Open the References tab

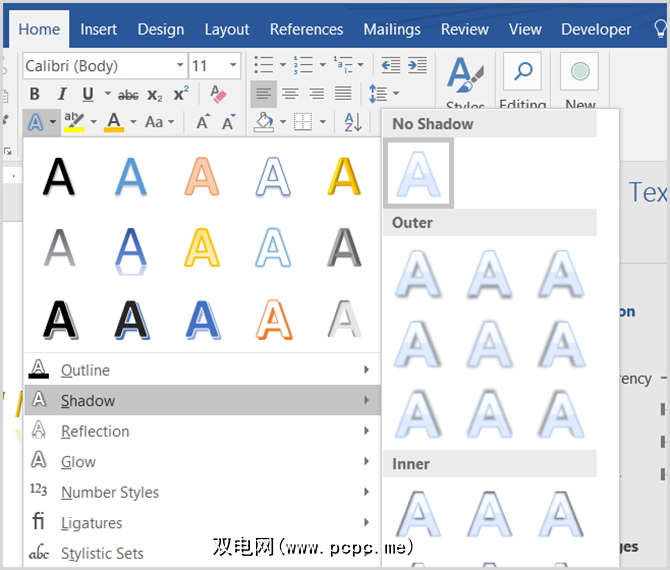[305, 29]
